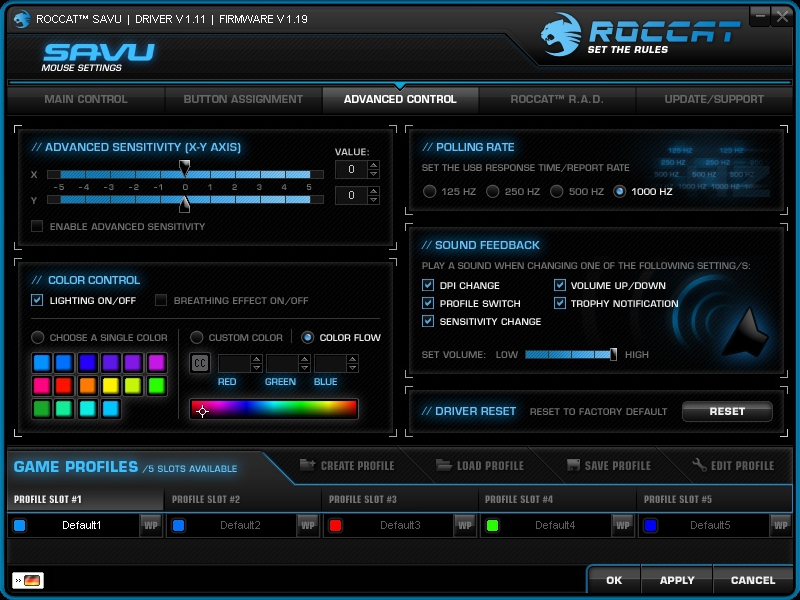Uncheck DPI Change sound feedback

[428, 286]
